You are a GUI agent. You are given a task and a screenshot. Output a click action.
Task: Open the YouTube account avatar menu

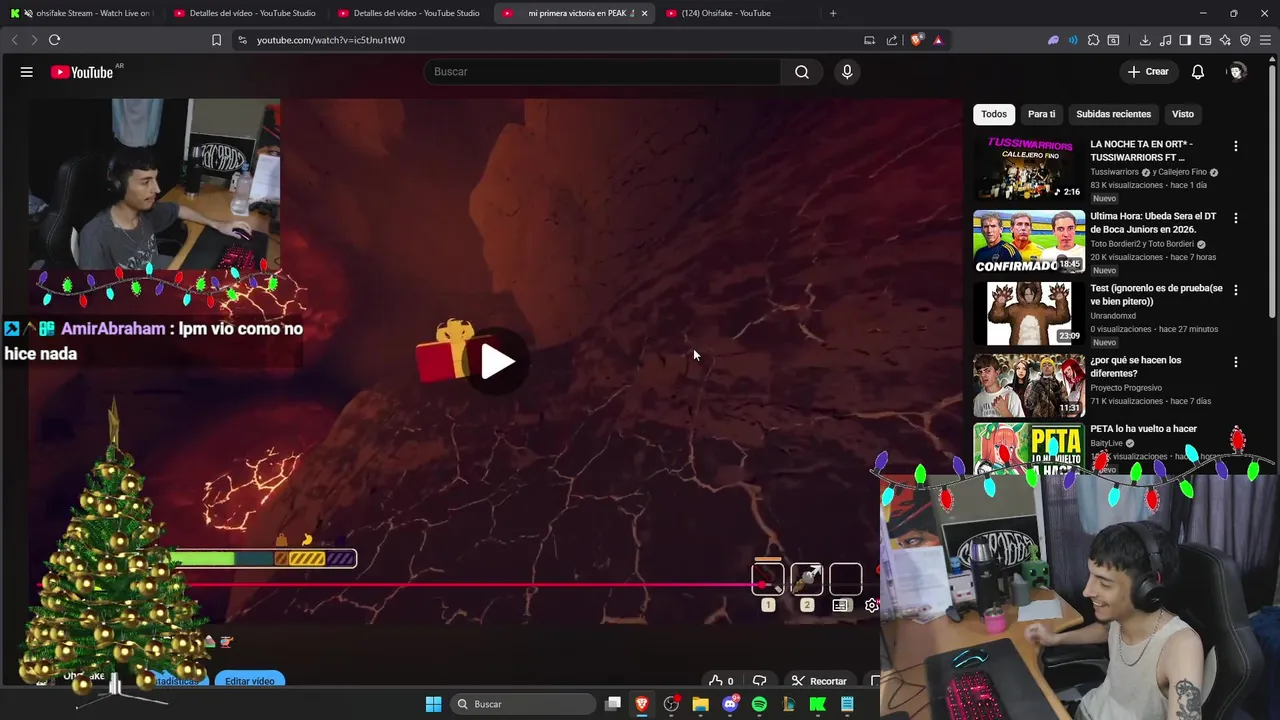point(1237,72)
